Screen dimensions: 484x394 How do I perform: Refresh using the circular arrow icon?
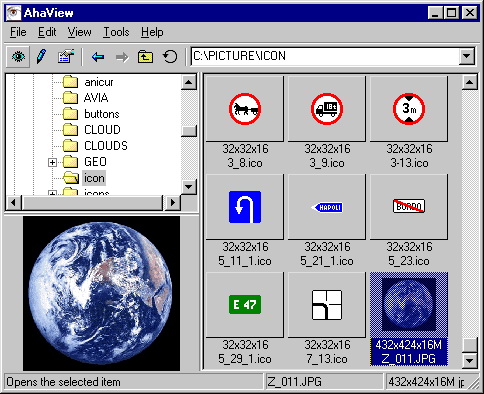point(170,57)
